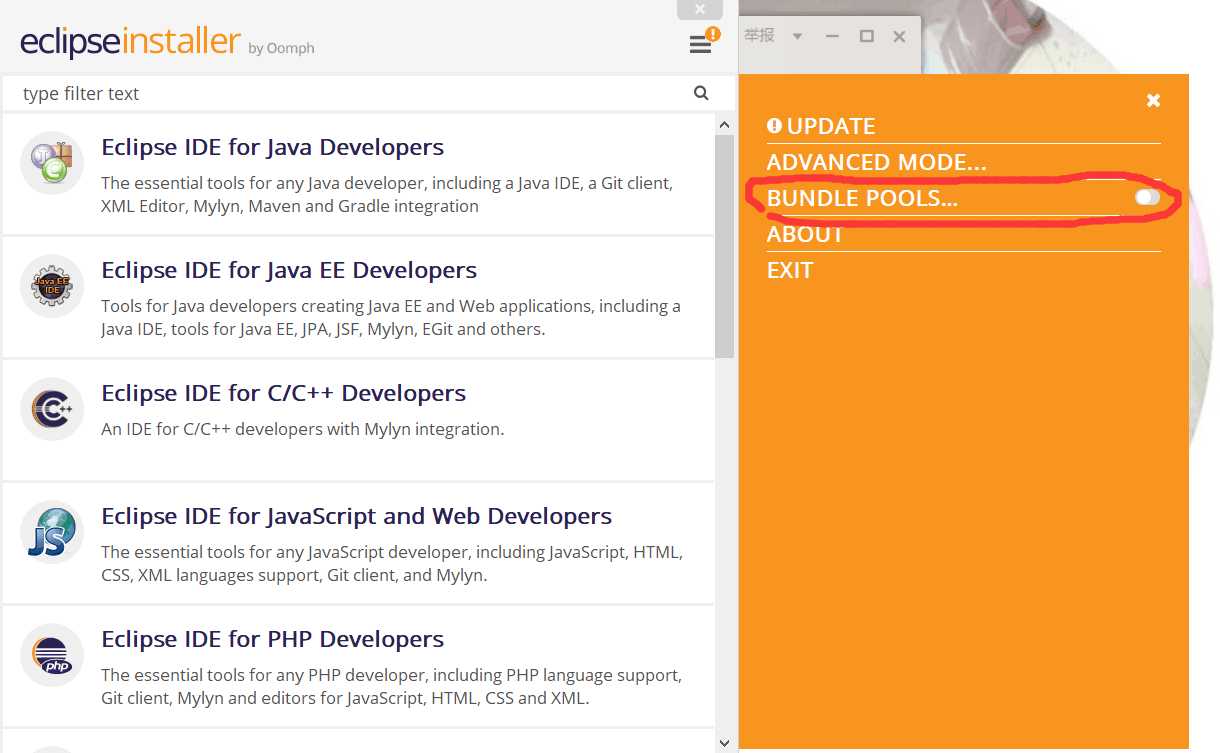Click the product list scrollbar thumb
Screen dimensions: 1220x753
(x=725, y=245)
